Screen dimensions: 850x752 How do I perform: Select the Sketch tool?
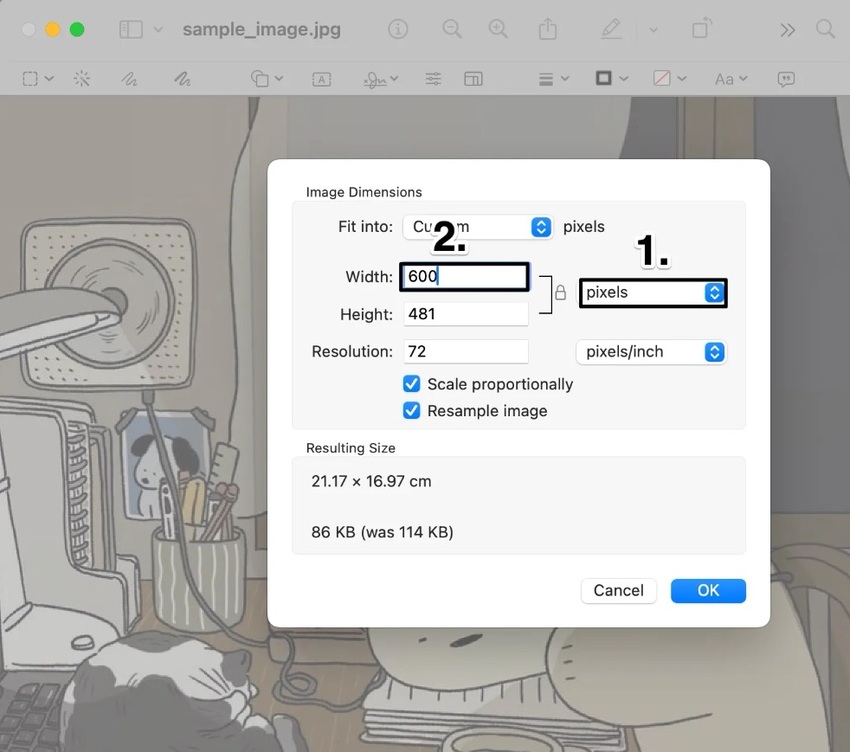coord(129,79)
